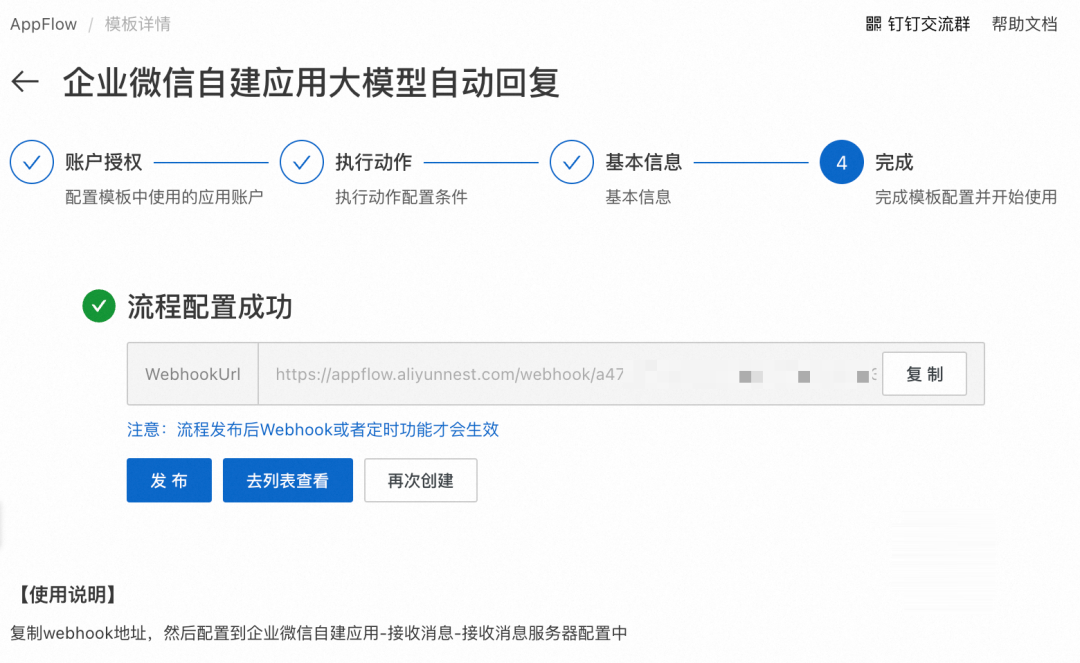Copy the webhook URL with 复制 button
1080x663 pixels.
point(924,374)
